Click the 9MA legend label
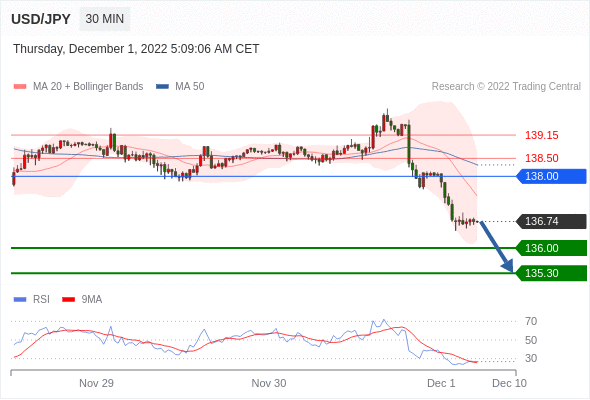This screenshot has width=590, height=400. (92, 300)
